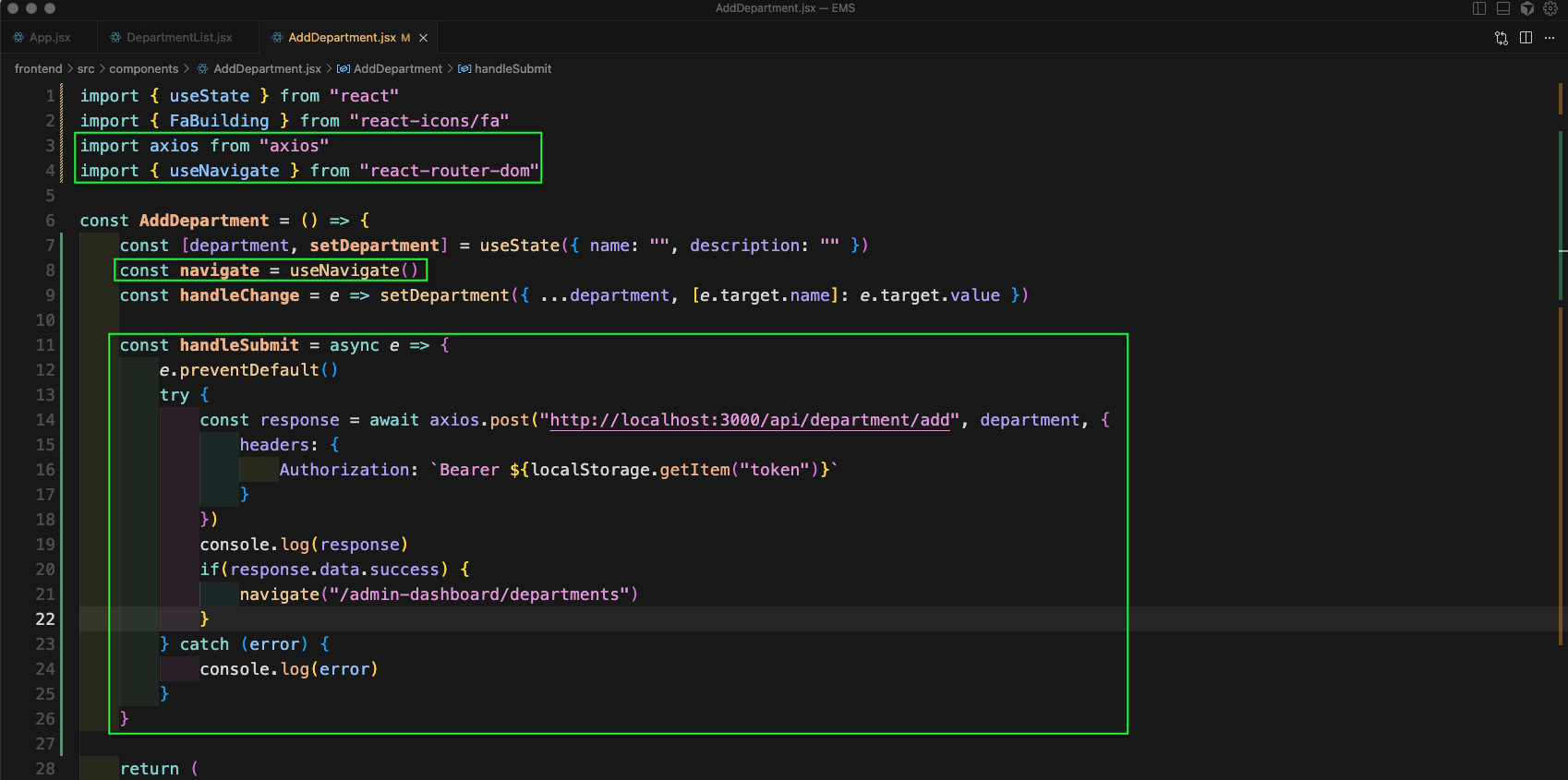Open the editor More Actions ellipsis menu
Viewport: 1568px width, 780px height.
click(x=1550, y=38)
